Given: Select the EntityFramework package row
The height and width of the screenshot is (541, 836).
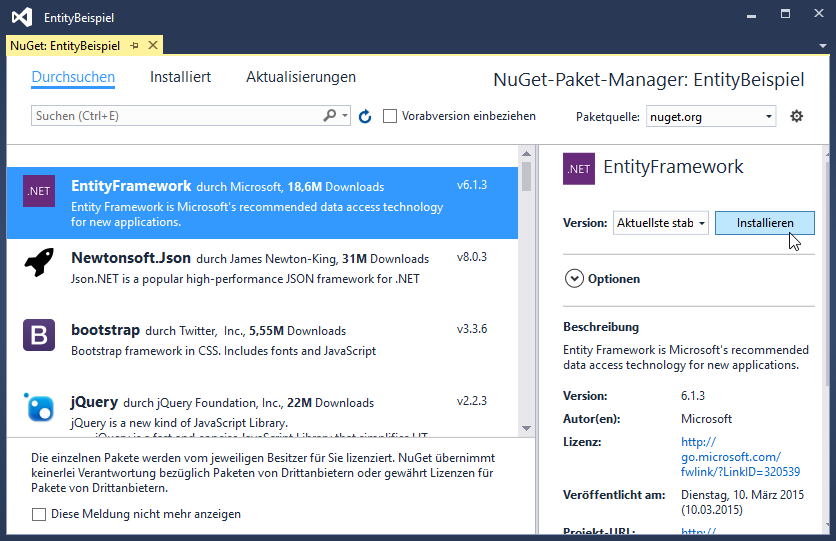Looking at the screenshot, I should [x=262, y=203].
